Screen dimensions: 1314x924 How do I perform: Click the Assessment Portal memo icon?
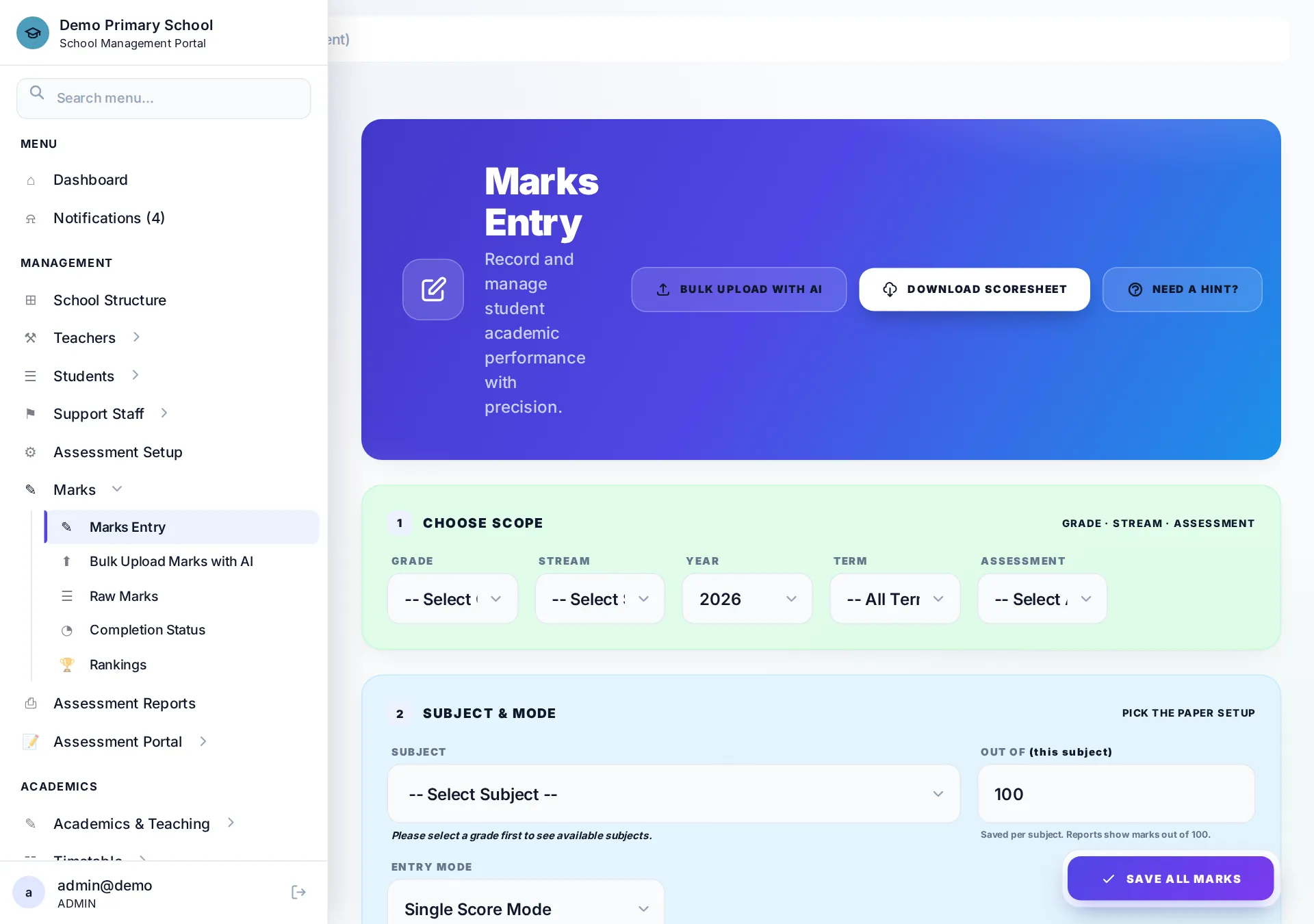click(x=31, y=742)
